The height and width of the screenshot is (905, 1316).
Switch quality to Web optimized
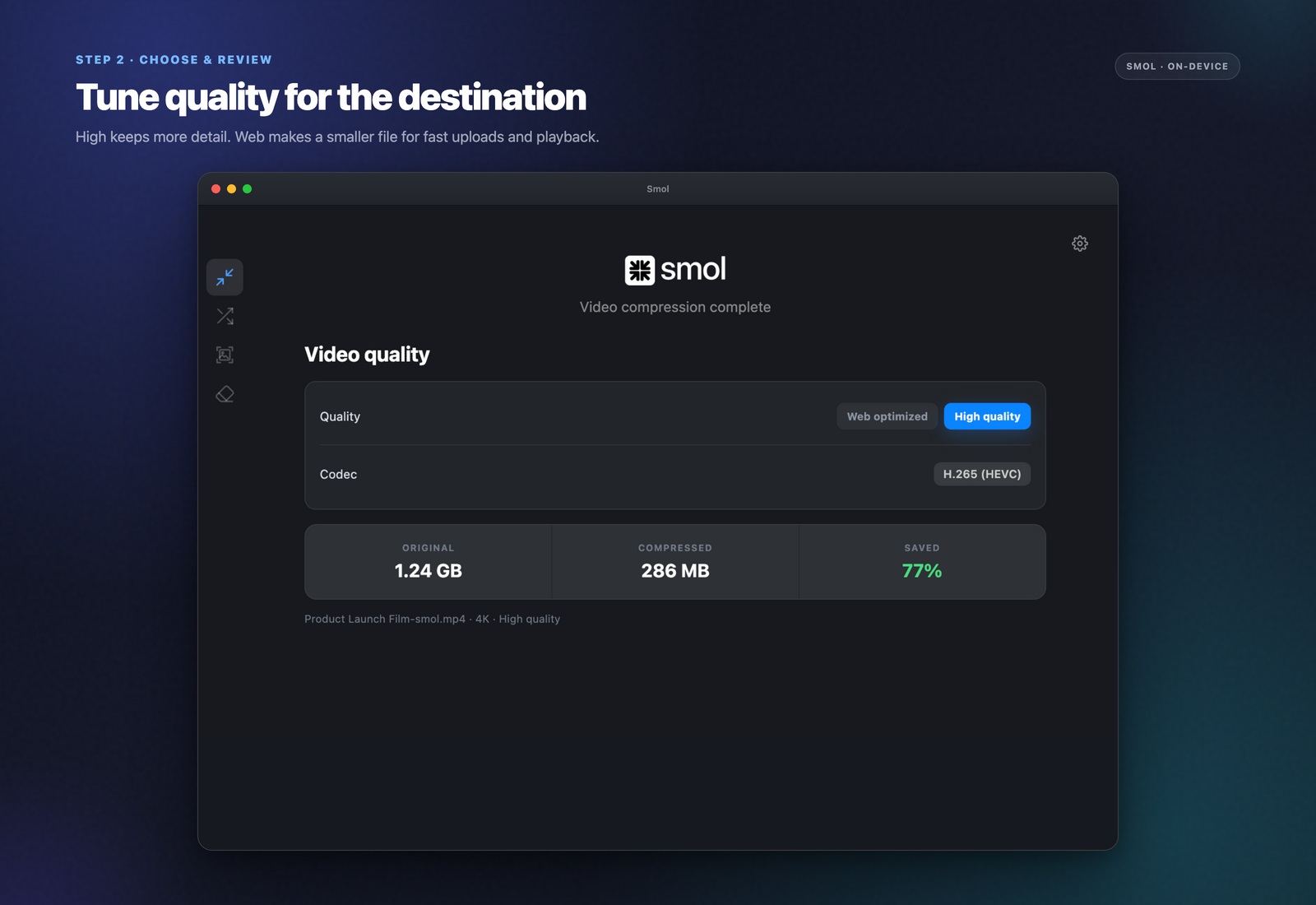887,416
